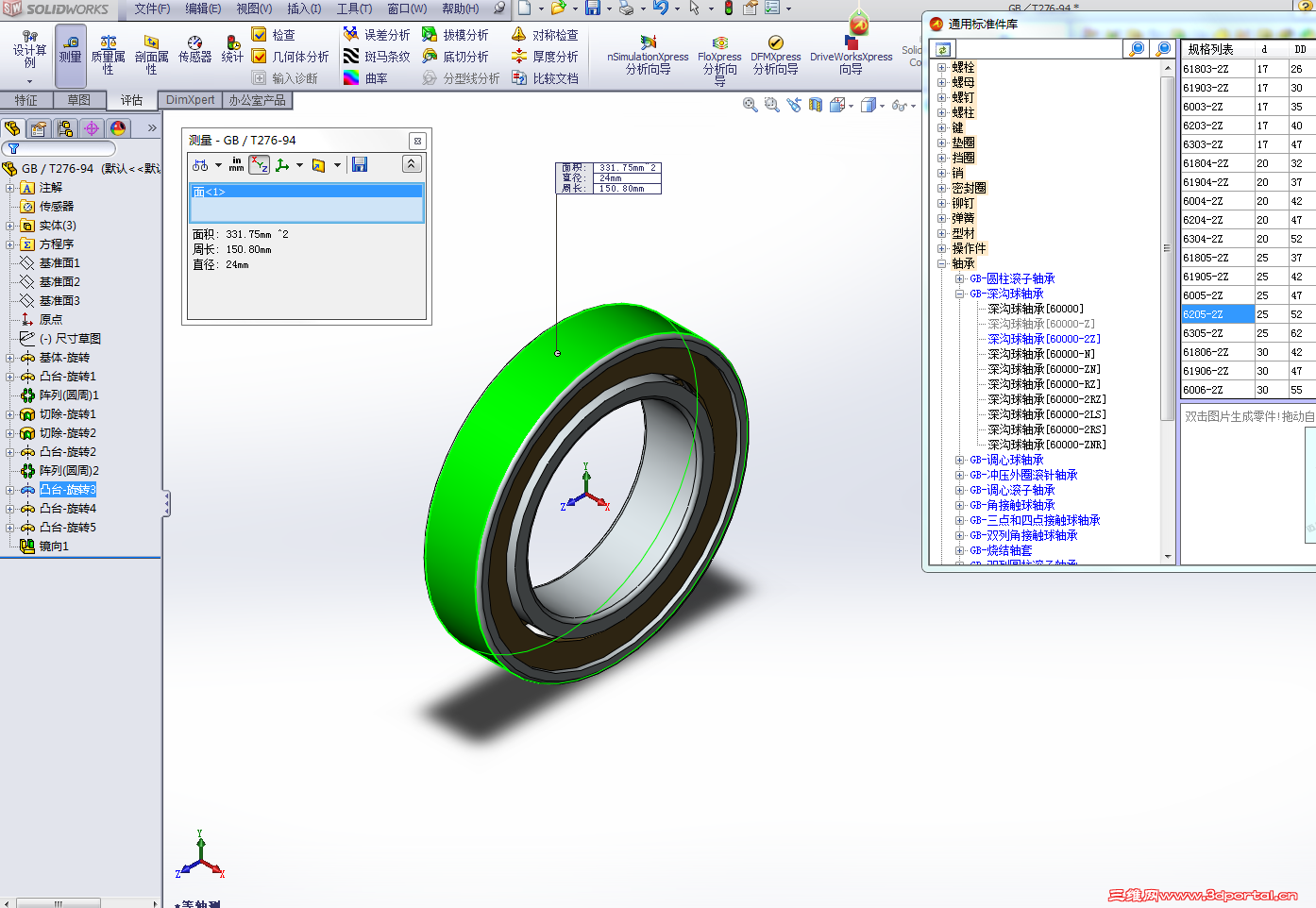Click Zoom to Fit in the view toolbar
Viewport: 1316px width, 908px height.
(x=751, y=105)
